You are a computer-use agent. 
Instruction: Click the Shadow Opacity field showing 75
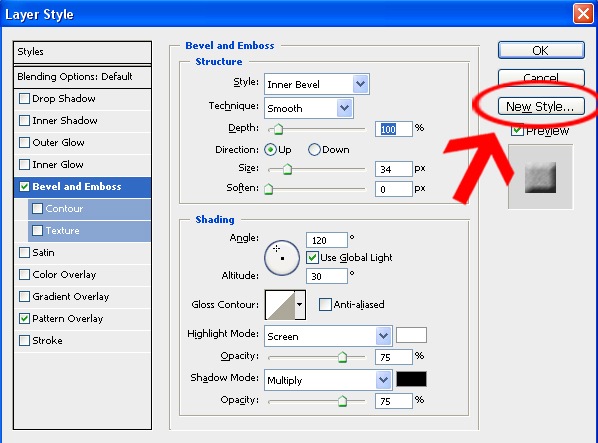[x=394, y=401]
